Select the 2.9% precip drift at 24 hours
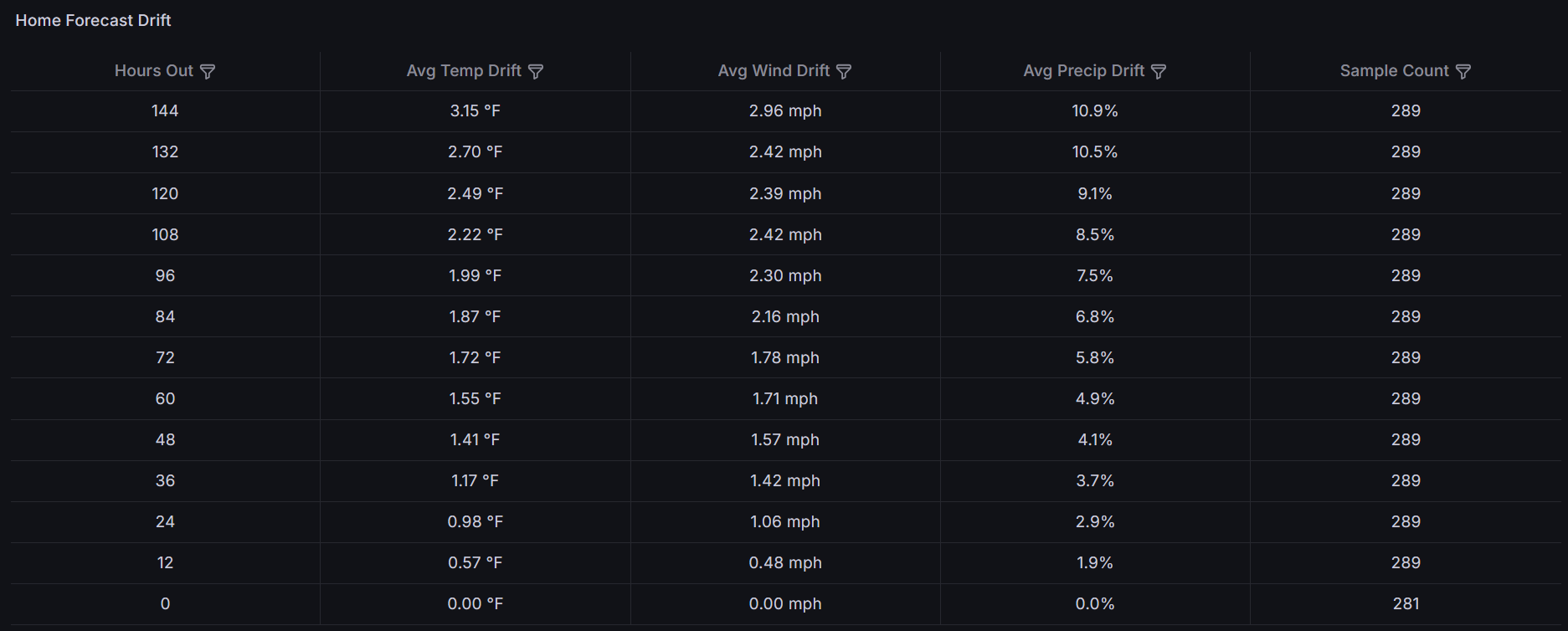Image resolution: width=1568 pixels, height=631 pixels. pyautogui.click(x=1093, y=521)
